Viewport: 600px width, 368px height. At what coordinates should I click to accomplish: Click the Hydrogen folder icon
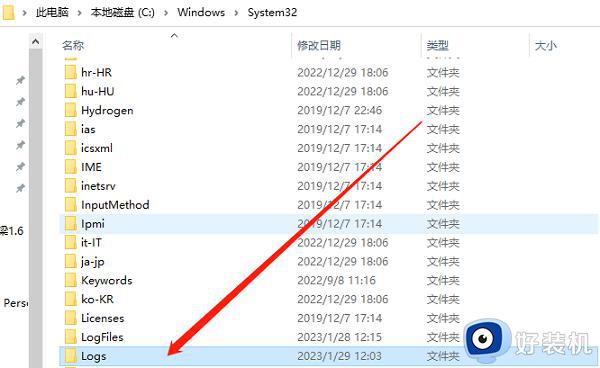(70, 110)
